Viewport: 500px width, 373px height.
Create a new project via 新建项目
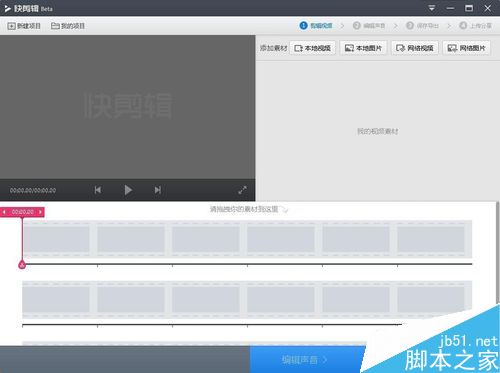24,26
